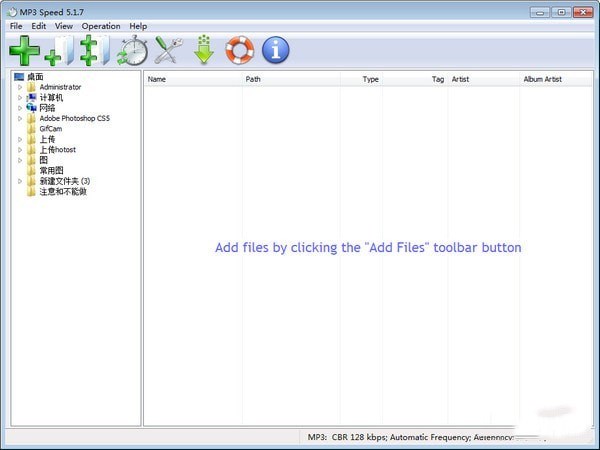This screenshot has width=600, height=450.
Task: Click the Add Folder icon with small plus
Action: (59, 51)
